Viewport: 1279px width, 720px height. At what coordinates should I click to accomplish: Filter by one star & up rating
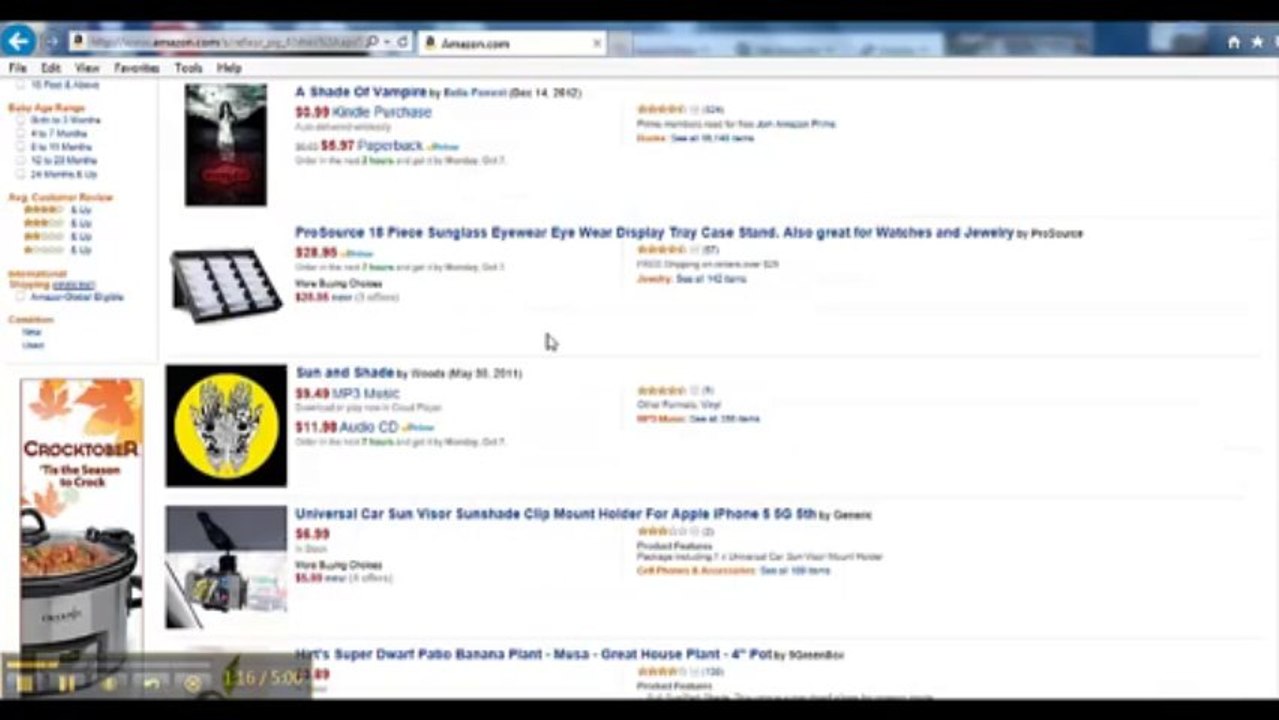point(57,249)
